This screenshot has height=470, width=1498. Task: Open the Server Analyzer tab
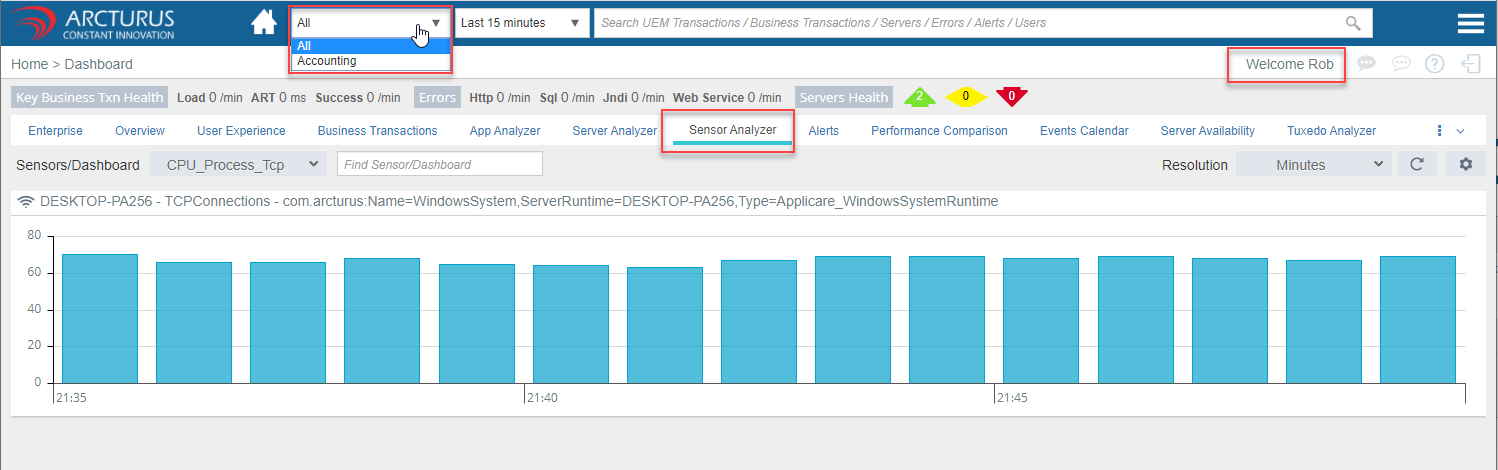[x=614, y=131]
